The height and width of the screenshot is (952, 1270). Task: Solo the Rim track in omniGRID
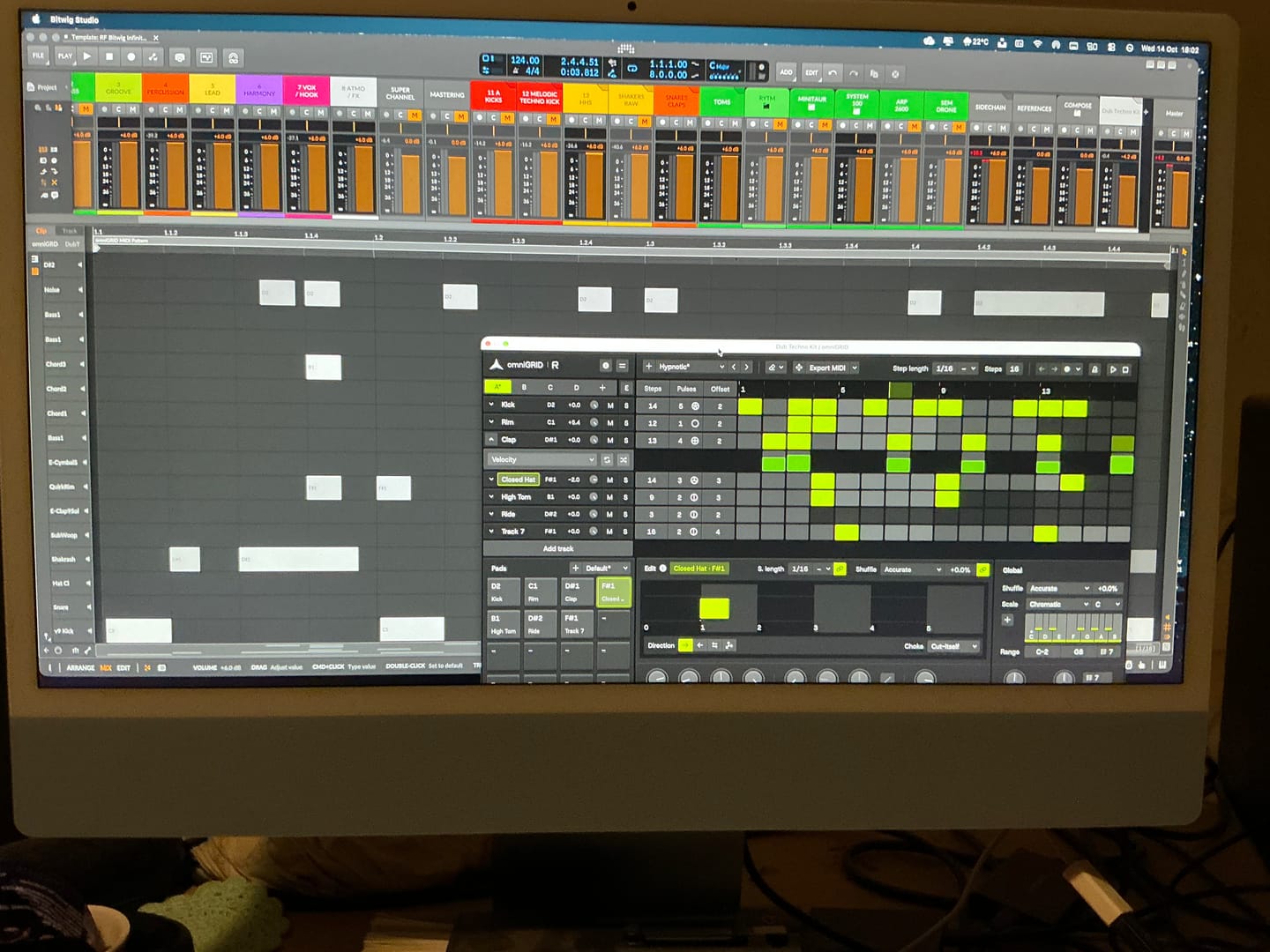click(x=626, y=423)
